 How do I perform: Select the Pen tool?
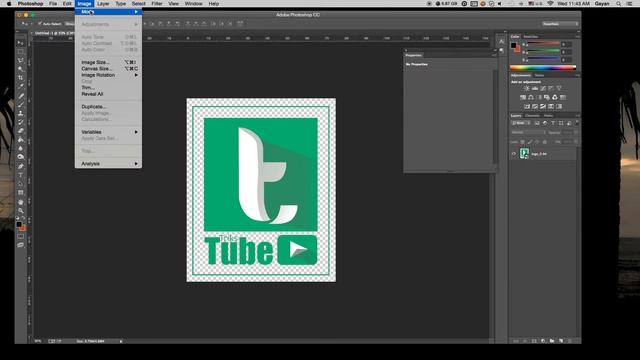pos(20,167)
